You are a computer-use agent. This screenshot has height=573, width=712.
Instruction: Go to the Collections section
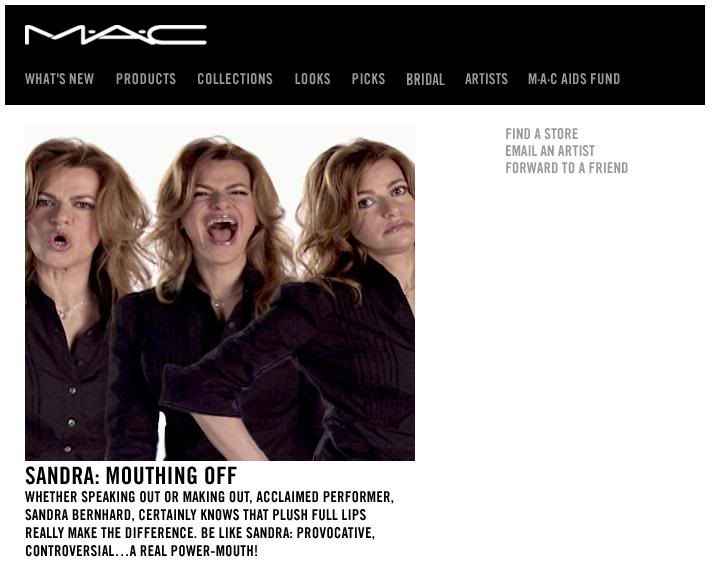[235, 79]
